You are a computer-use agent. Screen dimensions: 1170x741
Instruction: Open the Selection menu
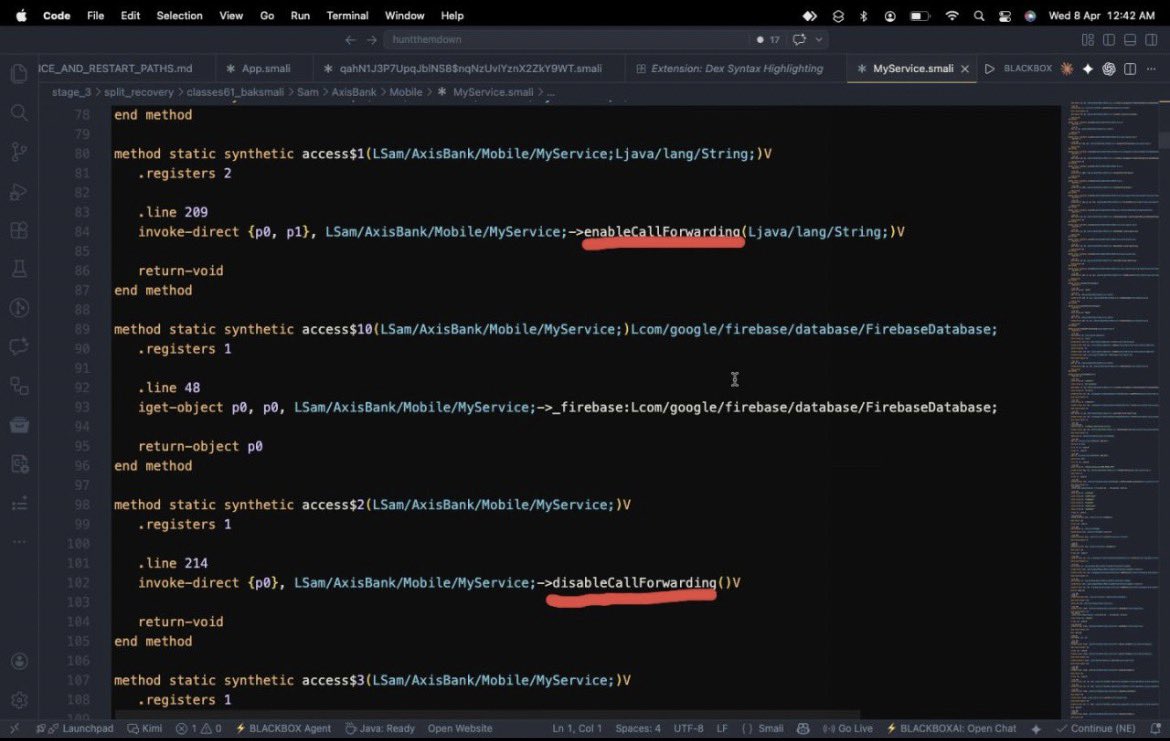click(x=179, y=16)
